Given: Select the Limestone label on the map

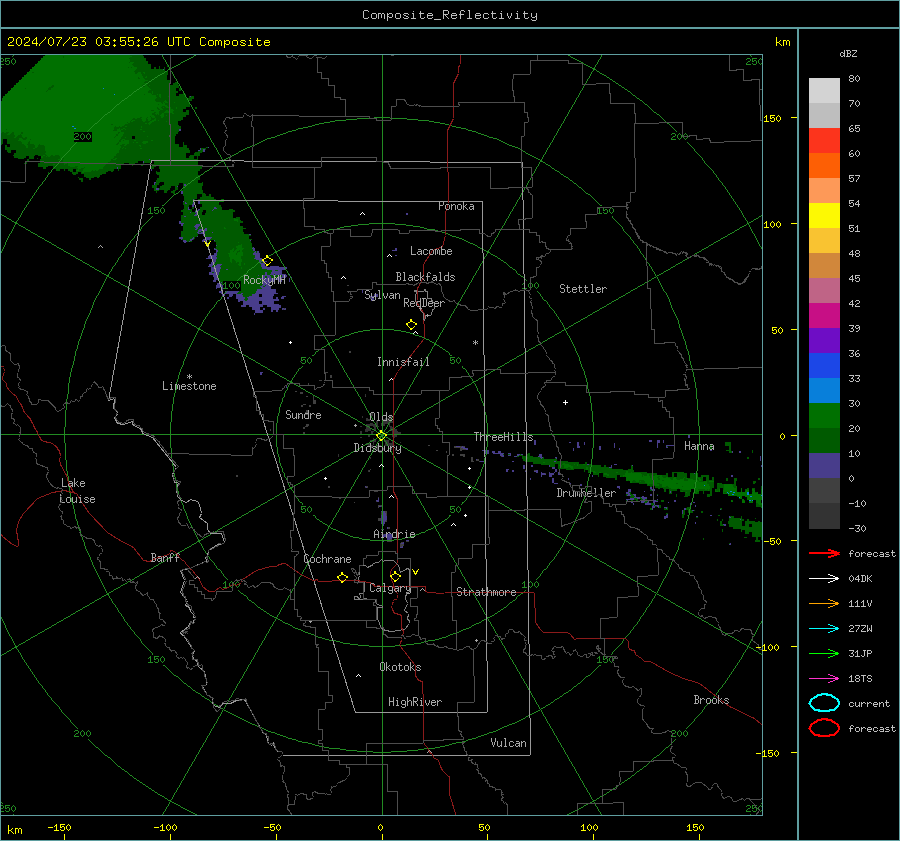Looking at the screenshot, I should point(189,386).
